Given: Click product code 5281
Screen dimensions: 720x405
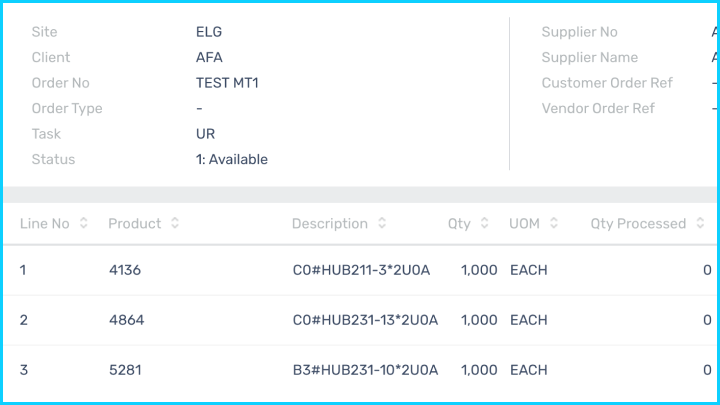Looking at the screenshot, I should pyautogui.click(x=125, y=370).
